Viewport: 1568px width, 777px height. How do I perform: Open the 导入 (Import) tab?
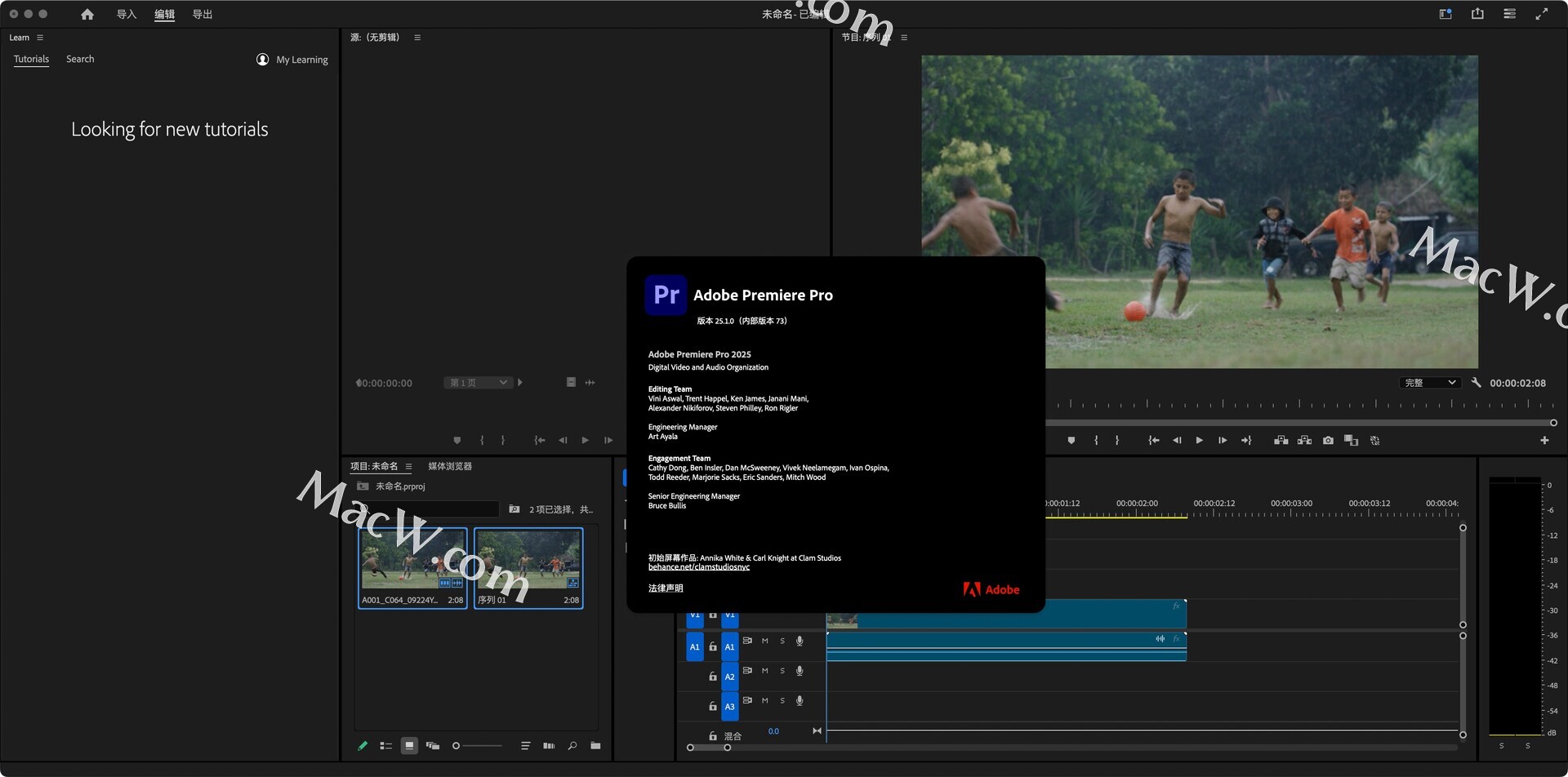click(126, 14)
